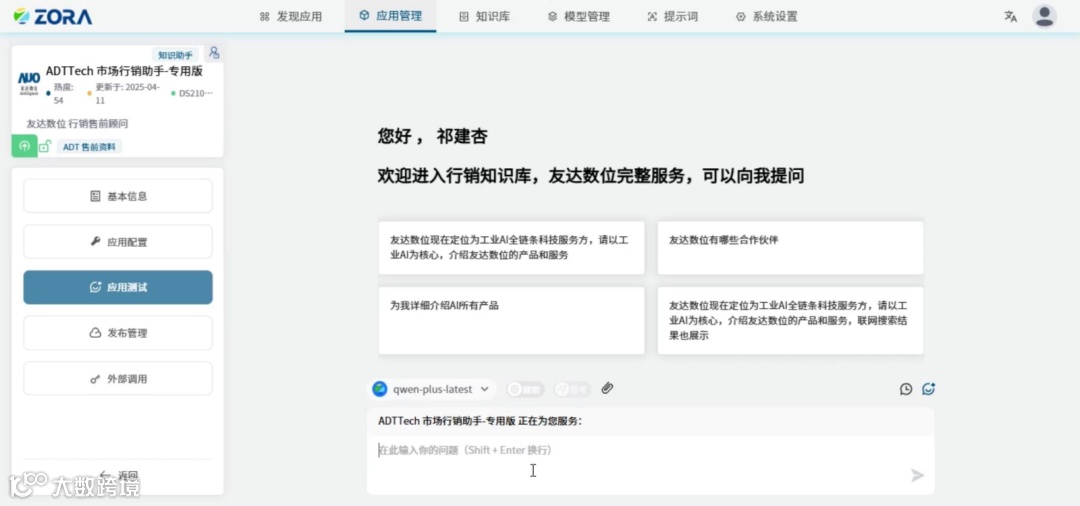
Task: Click the 返回 back button
Action: pos(118,475)
